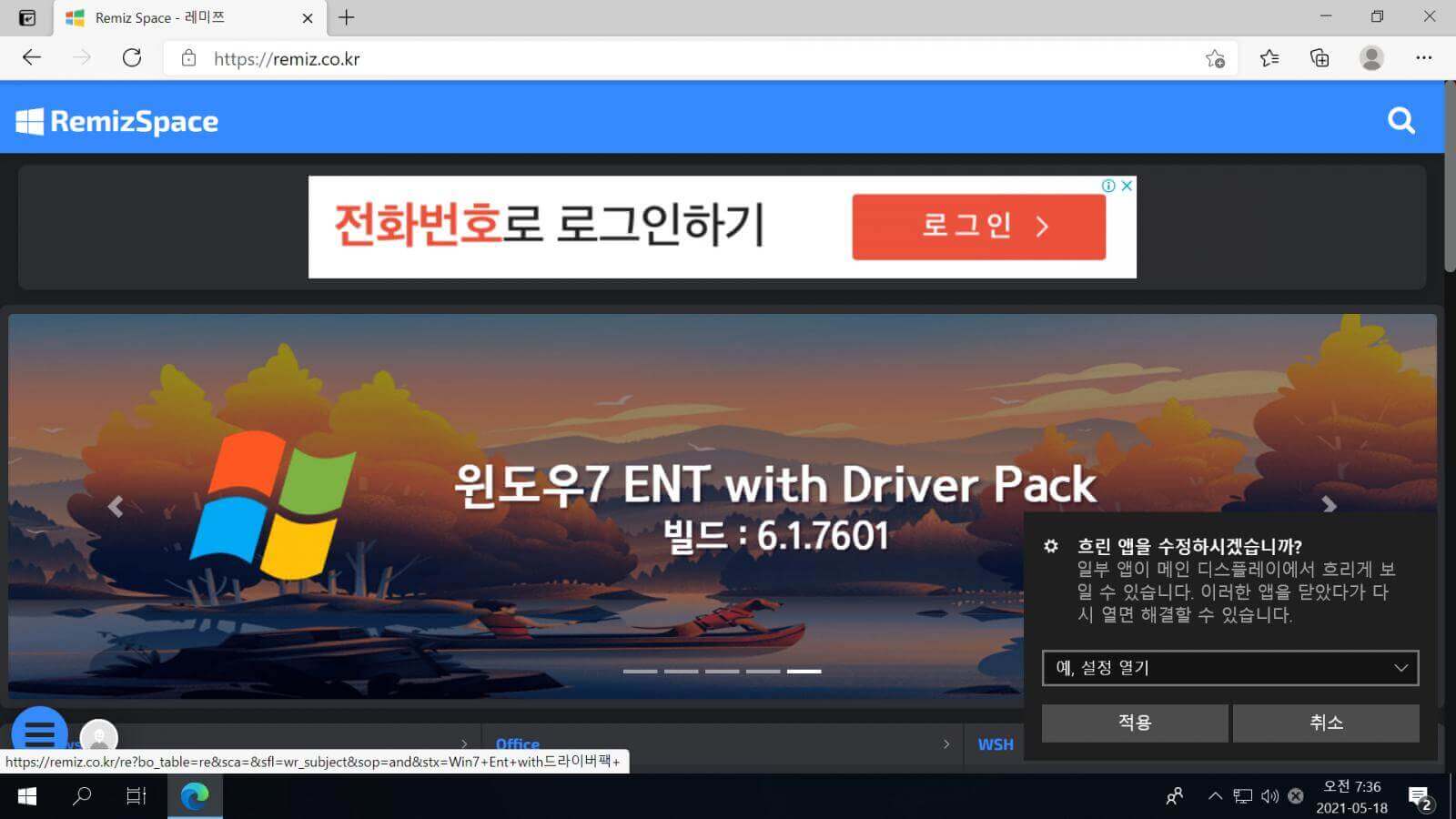Open the volume speaker tray icon

pos(1269,796)
